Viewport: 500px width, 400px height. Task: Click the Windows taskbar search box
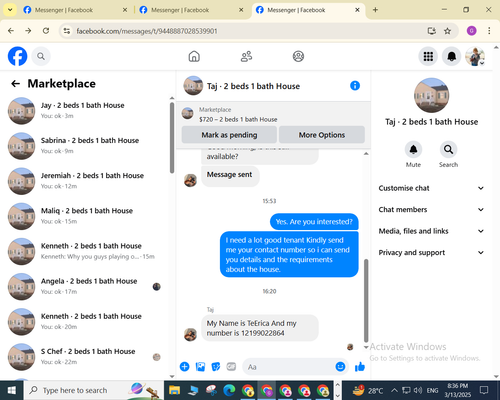(93, 390)
